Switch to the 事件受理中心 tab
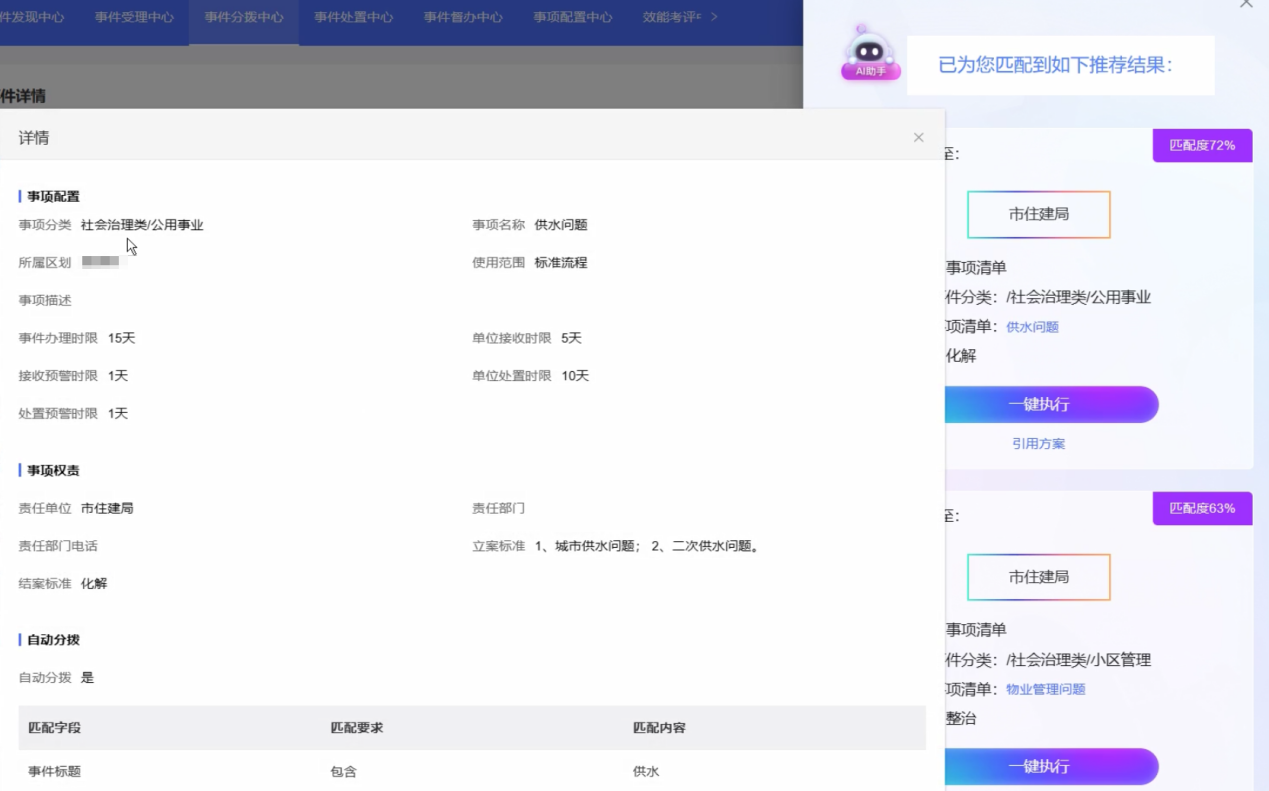The height and width of the screenshot is (791, 1269). [x=134, y=18]
